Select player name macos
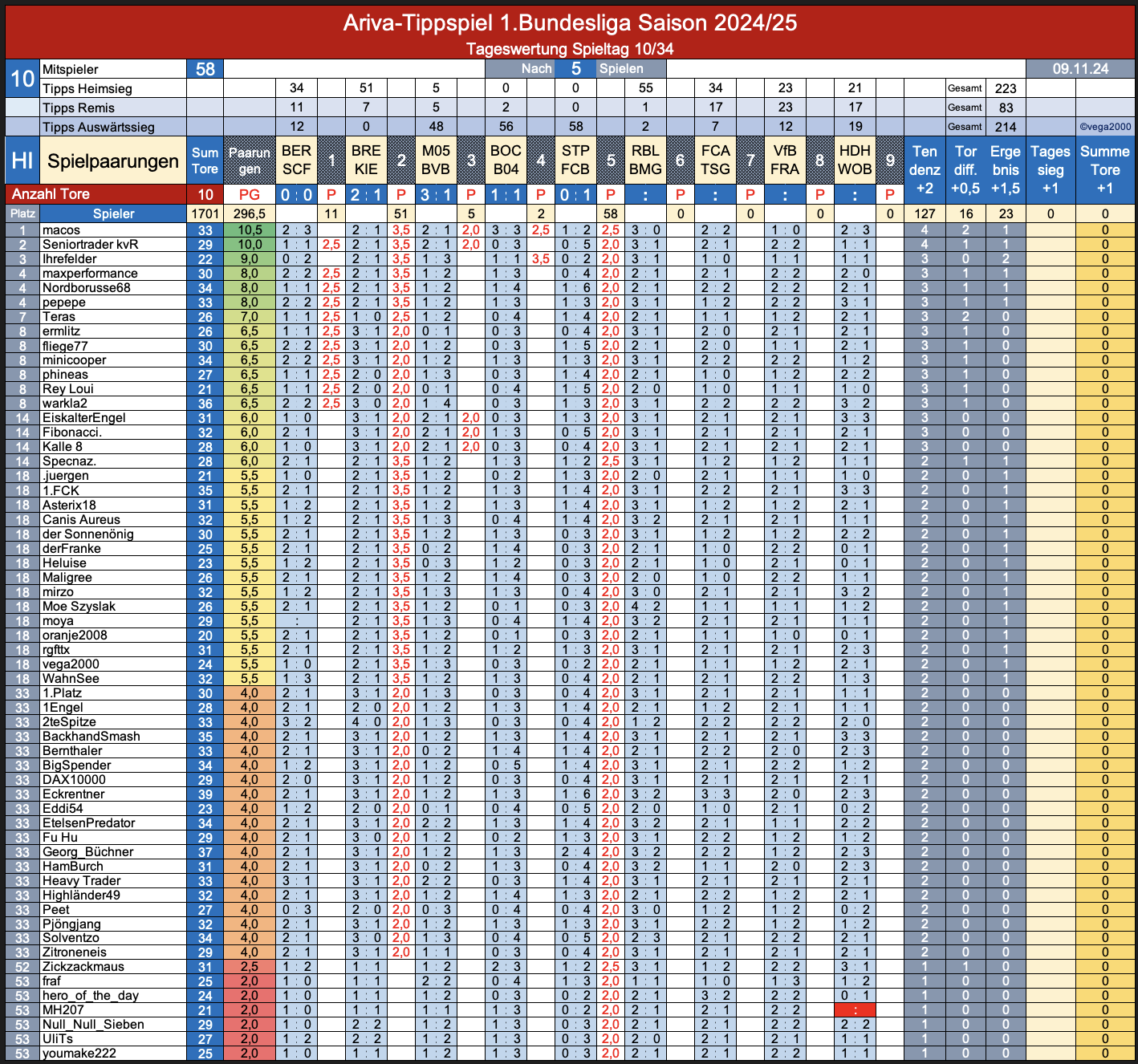 (x=62, y=230)
